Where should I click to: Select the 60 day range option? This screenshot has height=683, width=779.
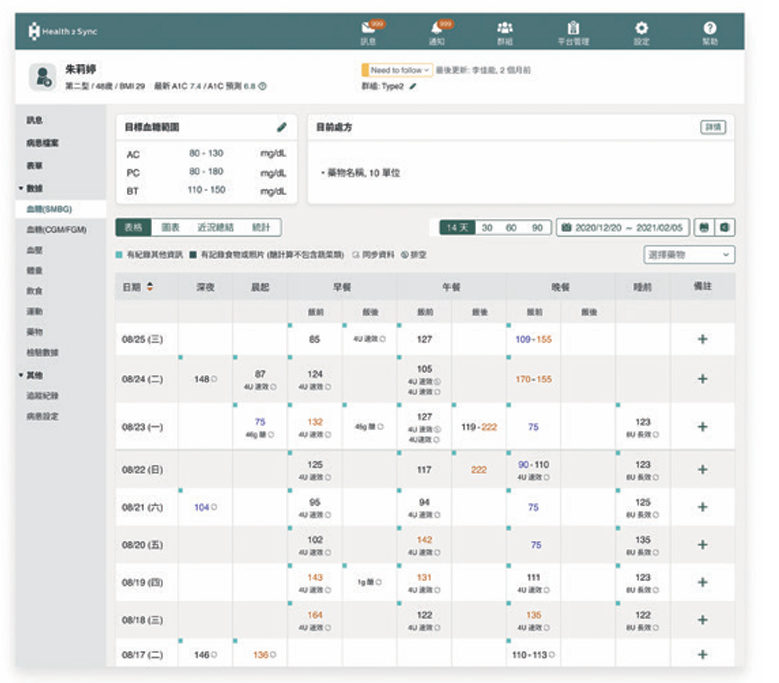click(511, 228)
